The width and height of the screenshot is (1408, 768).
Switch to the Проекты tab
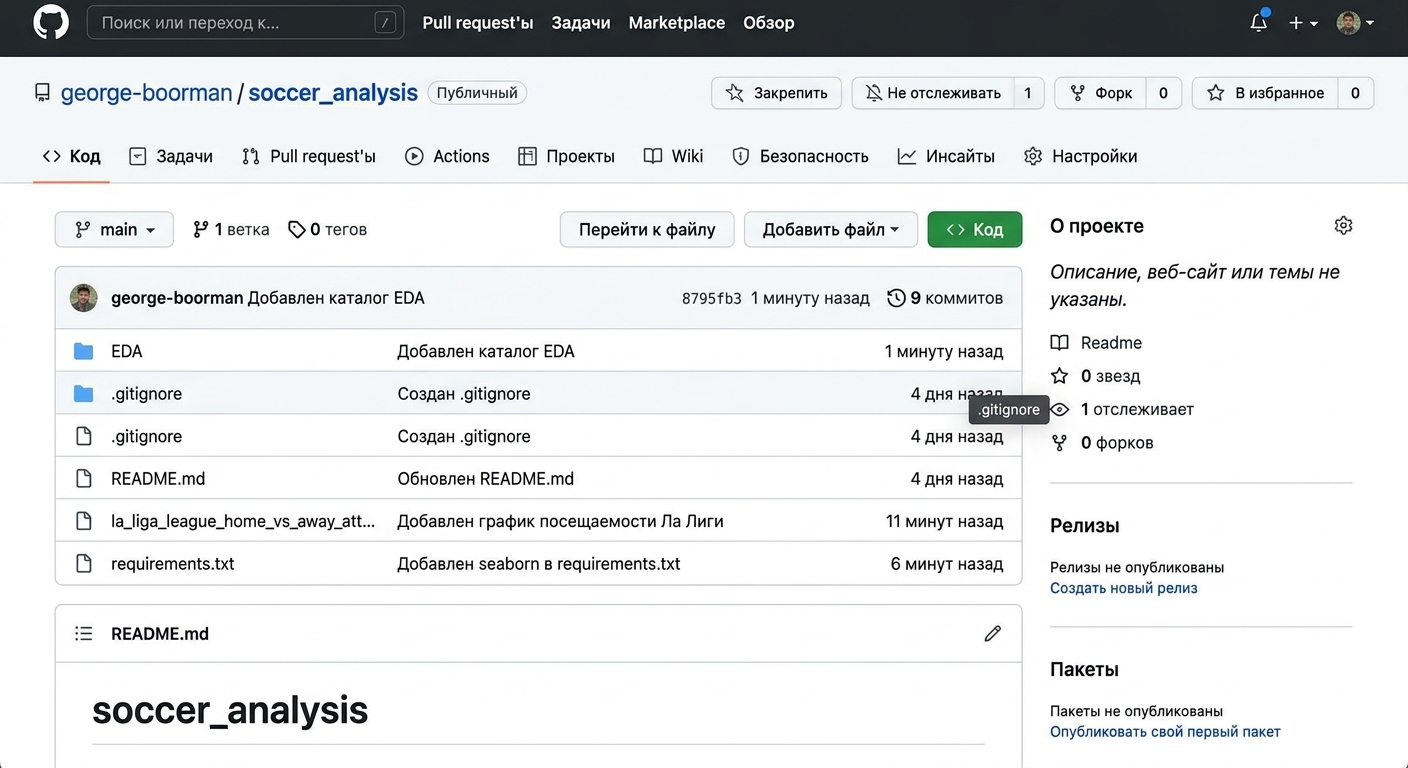(566, 156)
